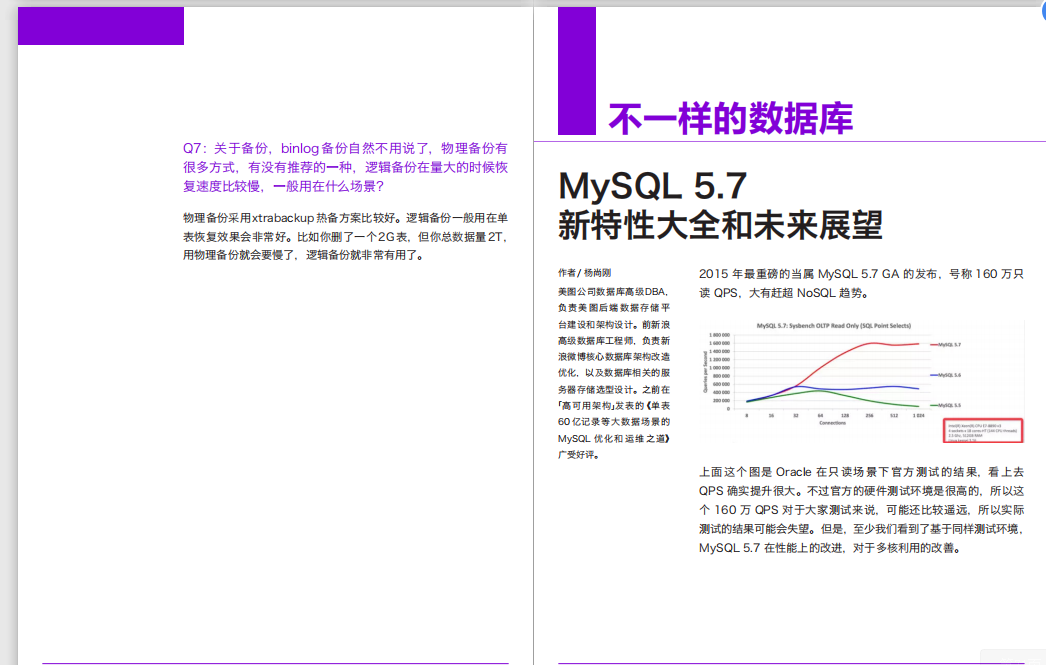Click the subtitle "新特性大全和未来展望"

coord(720,225)
